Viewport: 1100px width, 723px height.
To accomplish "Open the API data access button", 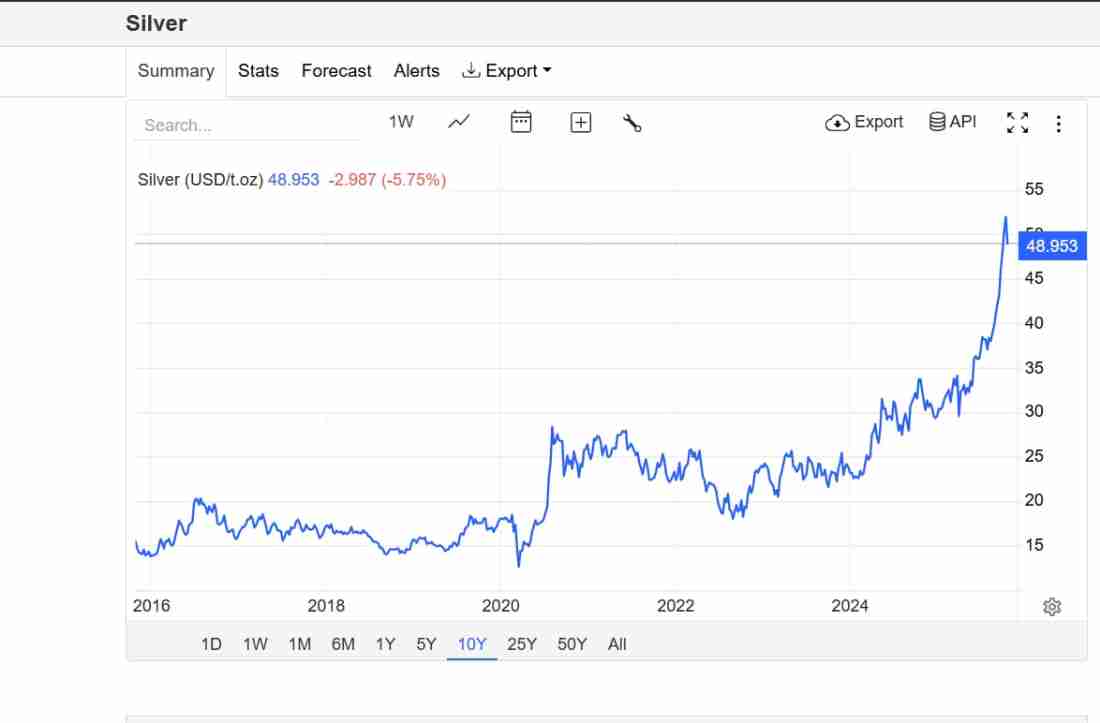I will [x=952, y=122].
